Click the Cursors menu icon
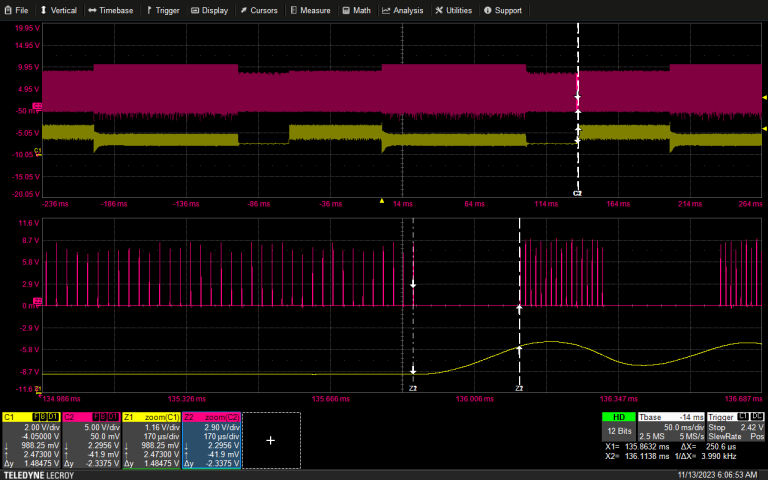The image size is (768, 480). click(244, 10)
